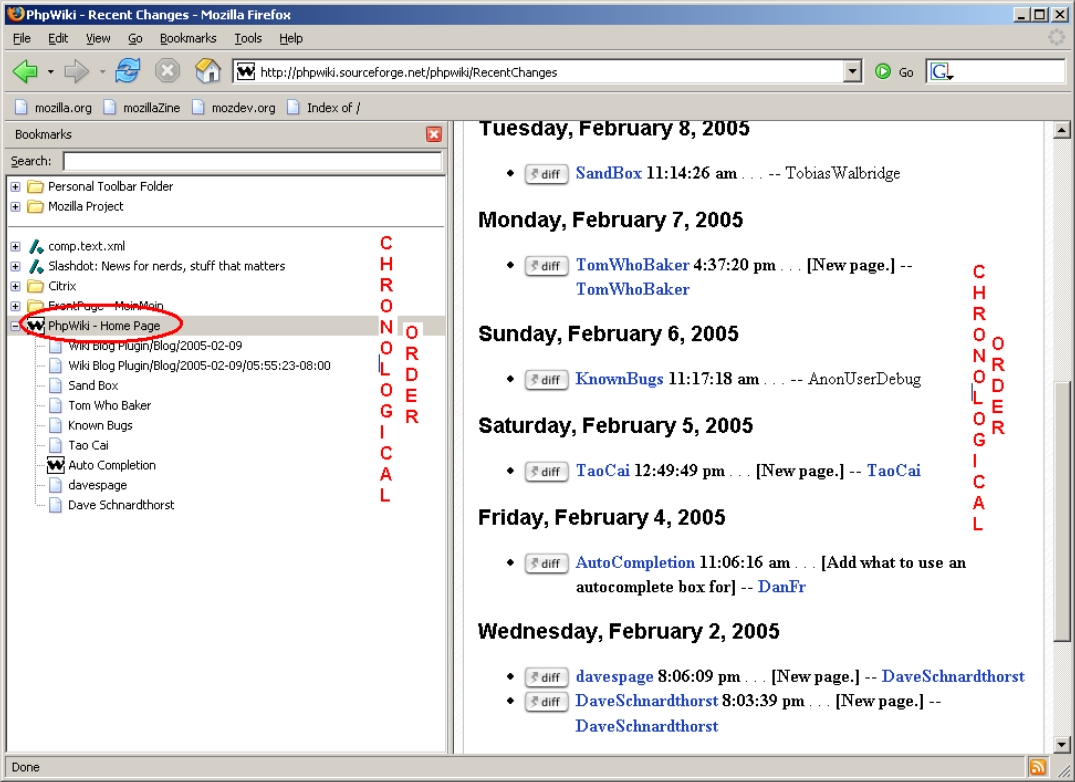
Task: Select the Tom Who Baker bookmark
Action: pos(109,405)
